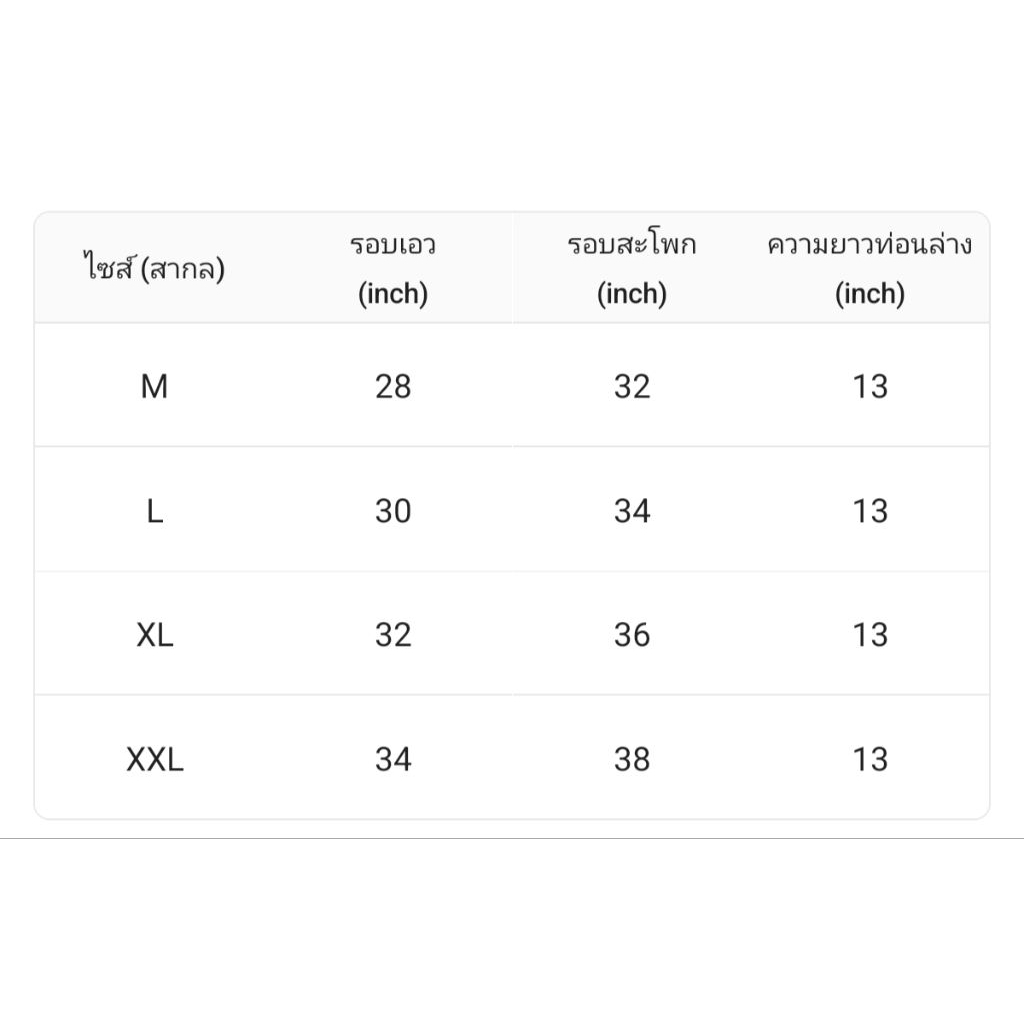Click length value 13 in L row
This screenshot has width=1024, height=1024.
[870, 511]
